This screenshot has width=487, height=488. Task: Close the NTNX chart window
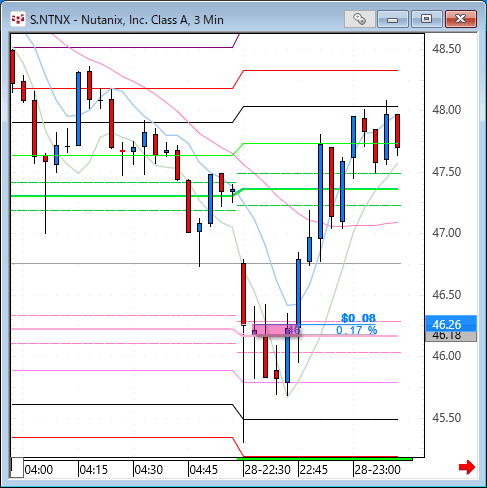(x=461, y=19)
